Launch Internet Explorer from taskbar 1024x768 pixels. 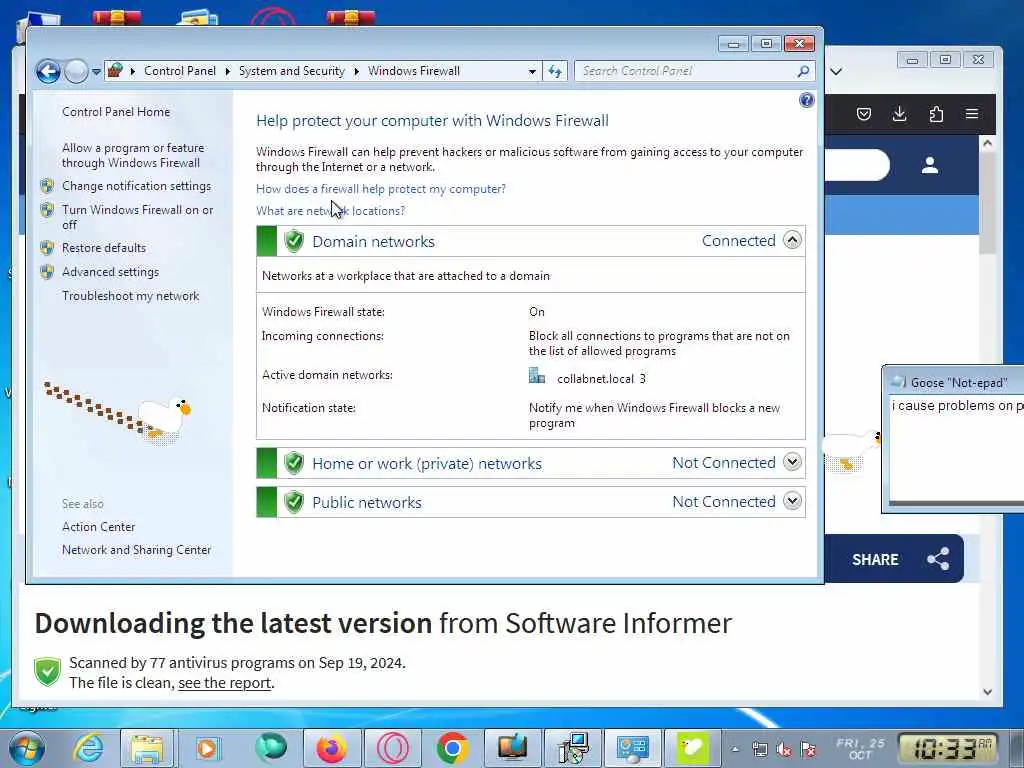[x=88, y=748]
